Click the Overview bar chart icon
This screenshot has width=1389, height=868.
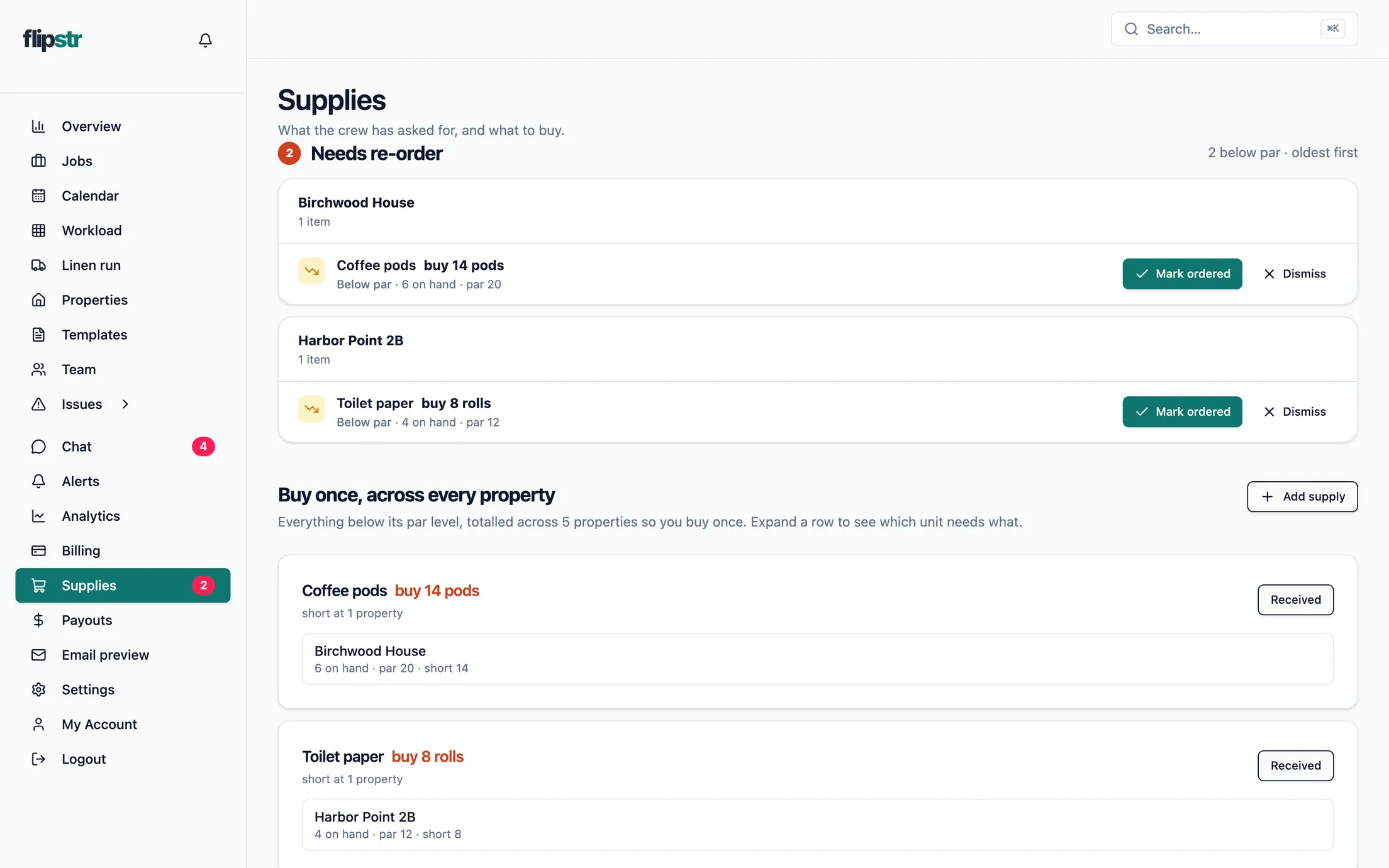38,126
